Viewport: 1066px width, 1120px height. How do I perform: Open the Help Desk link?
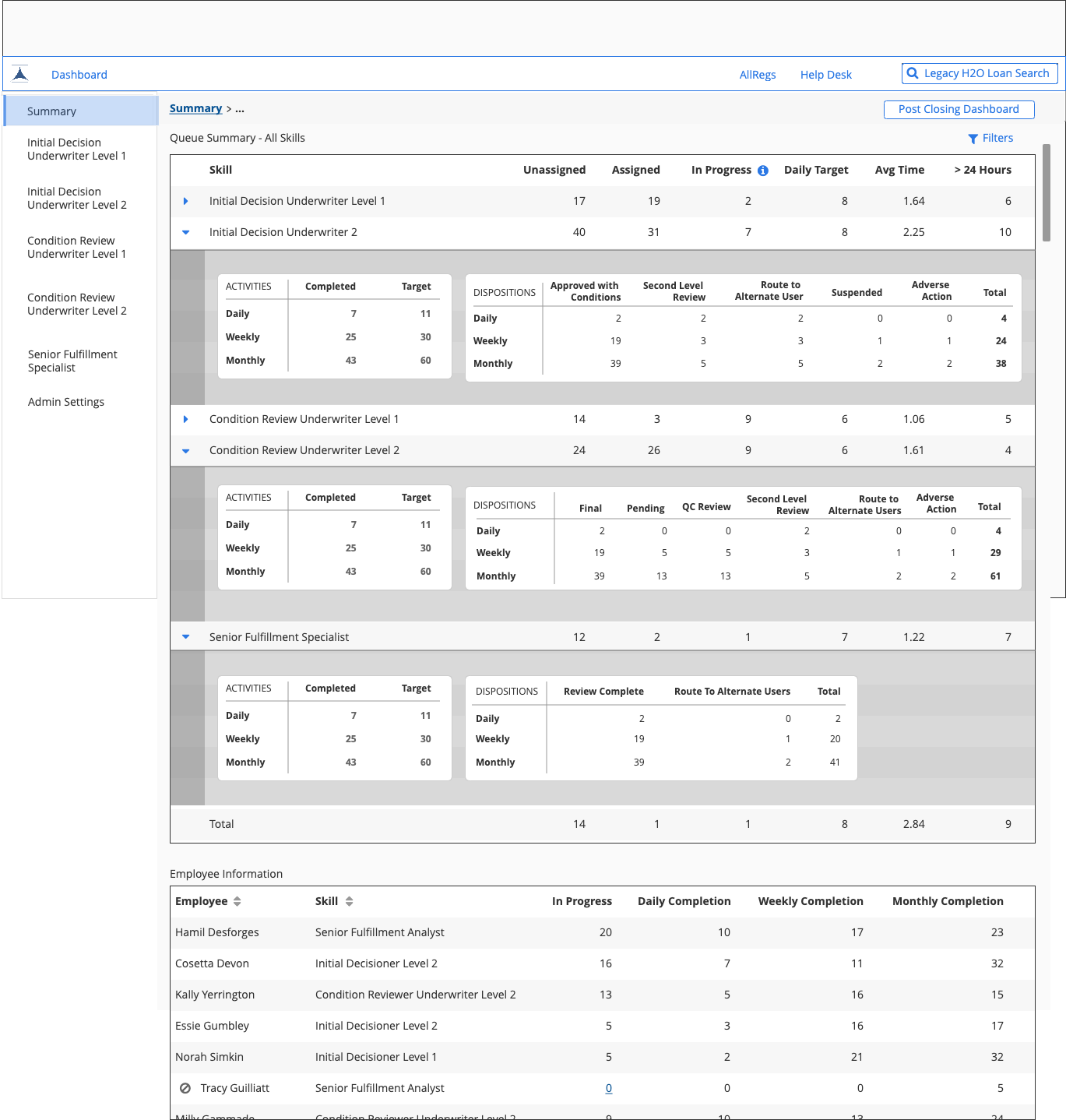tap(825, 75)
